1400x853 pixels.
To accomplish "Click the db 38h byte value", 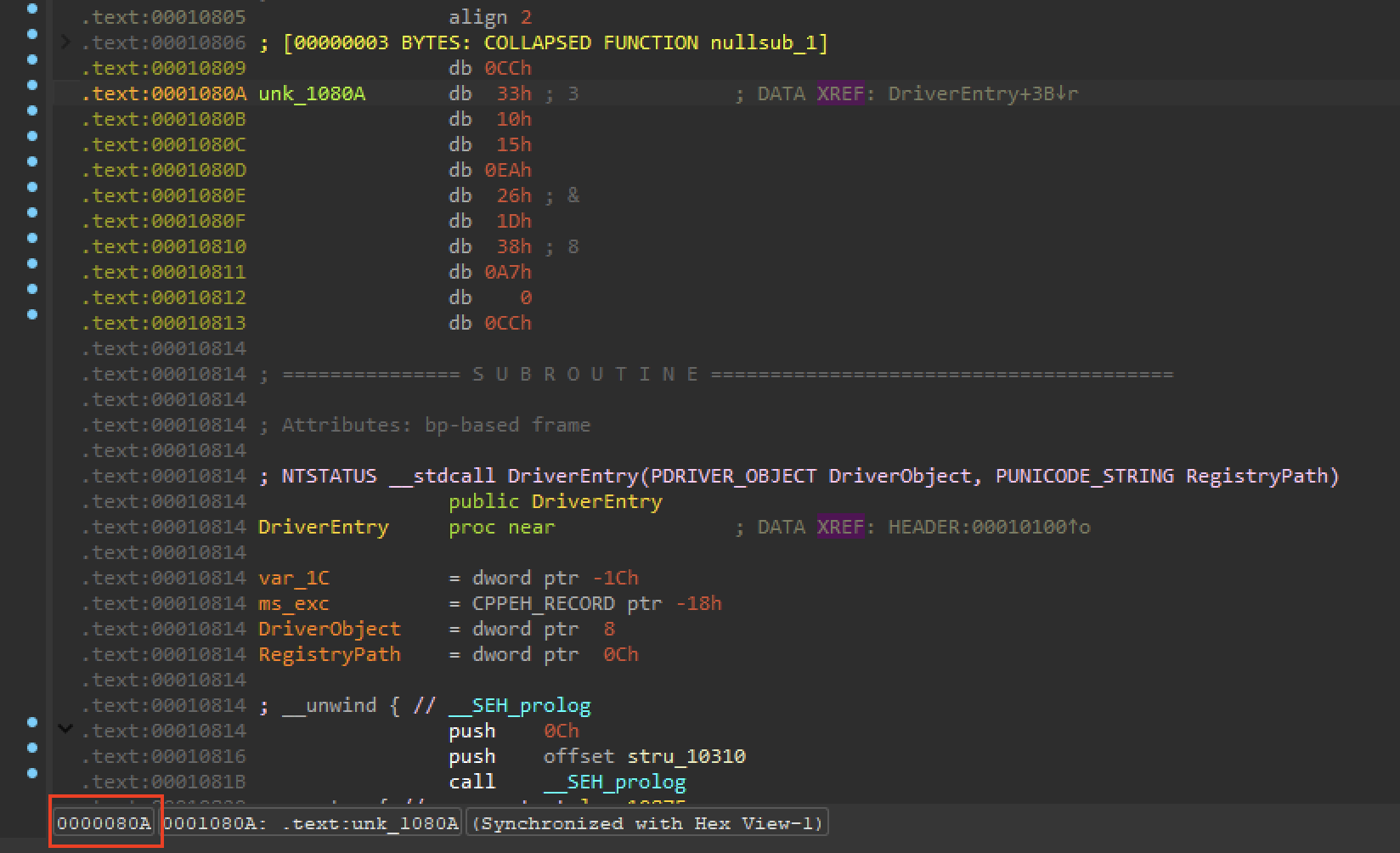I will (x=514, y=246).
